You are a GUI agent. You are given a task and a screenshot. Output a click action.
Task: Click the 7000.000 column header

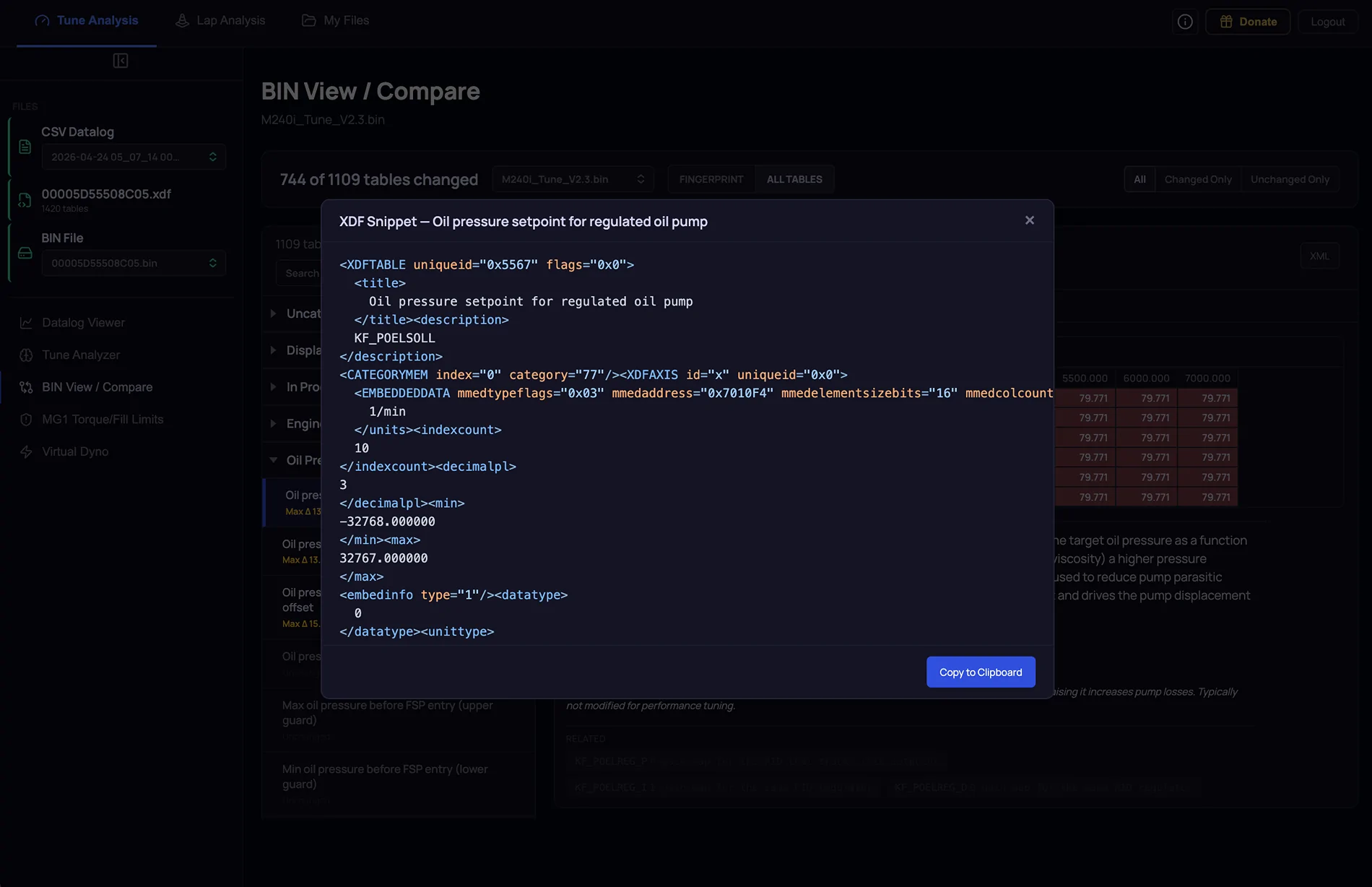click(1207, 378)
